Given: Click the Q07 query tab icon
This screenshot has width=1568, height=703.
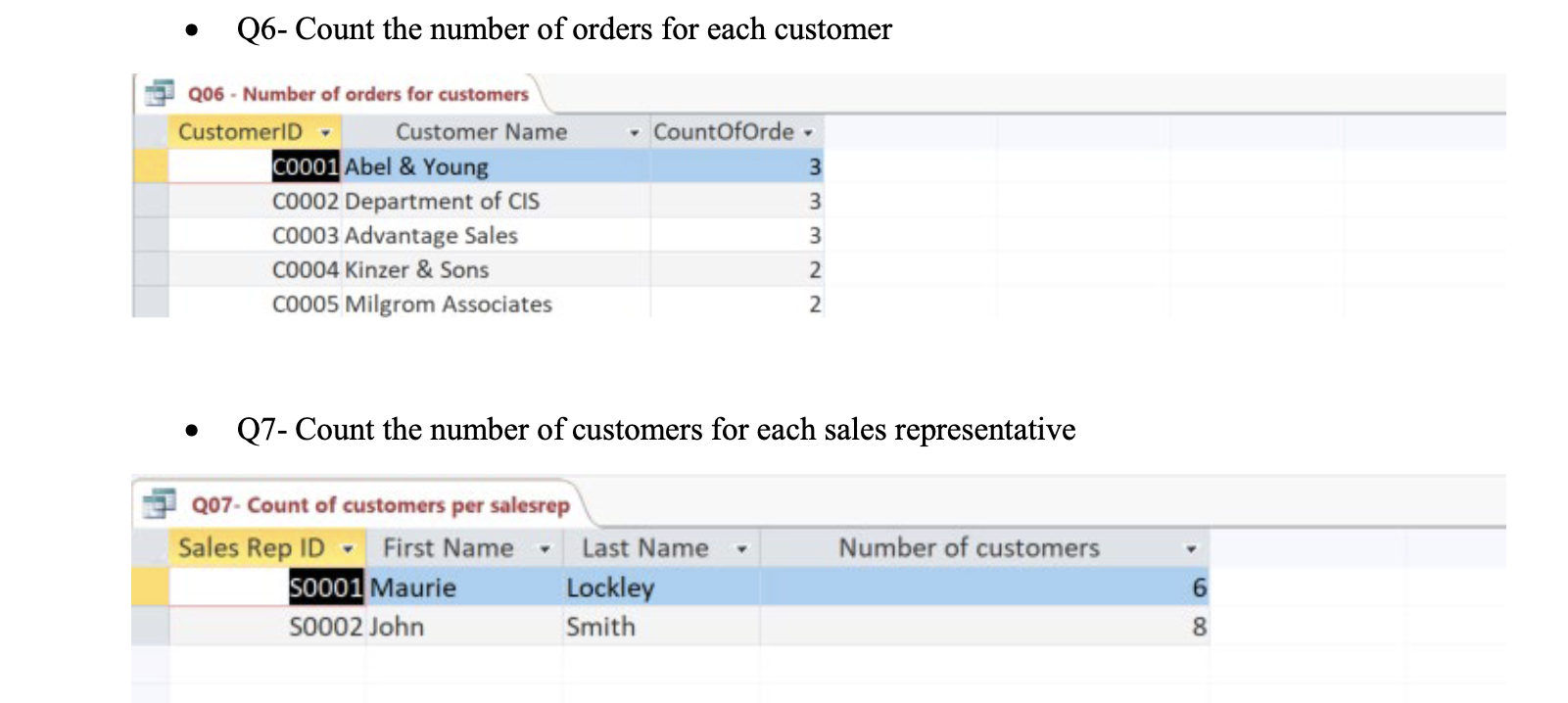Looking at the screenshot, I should [x=159, y=504].
